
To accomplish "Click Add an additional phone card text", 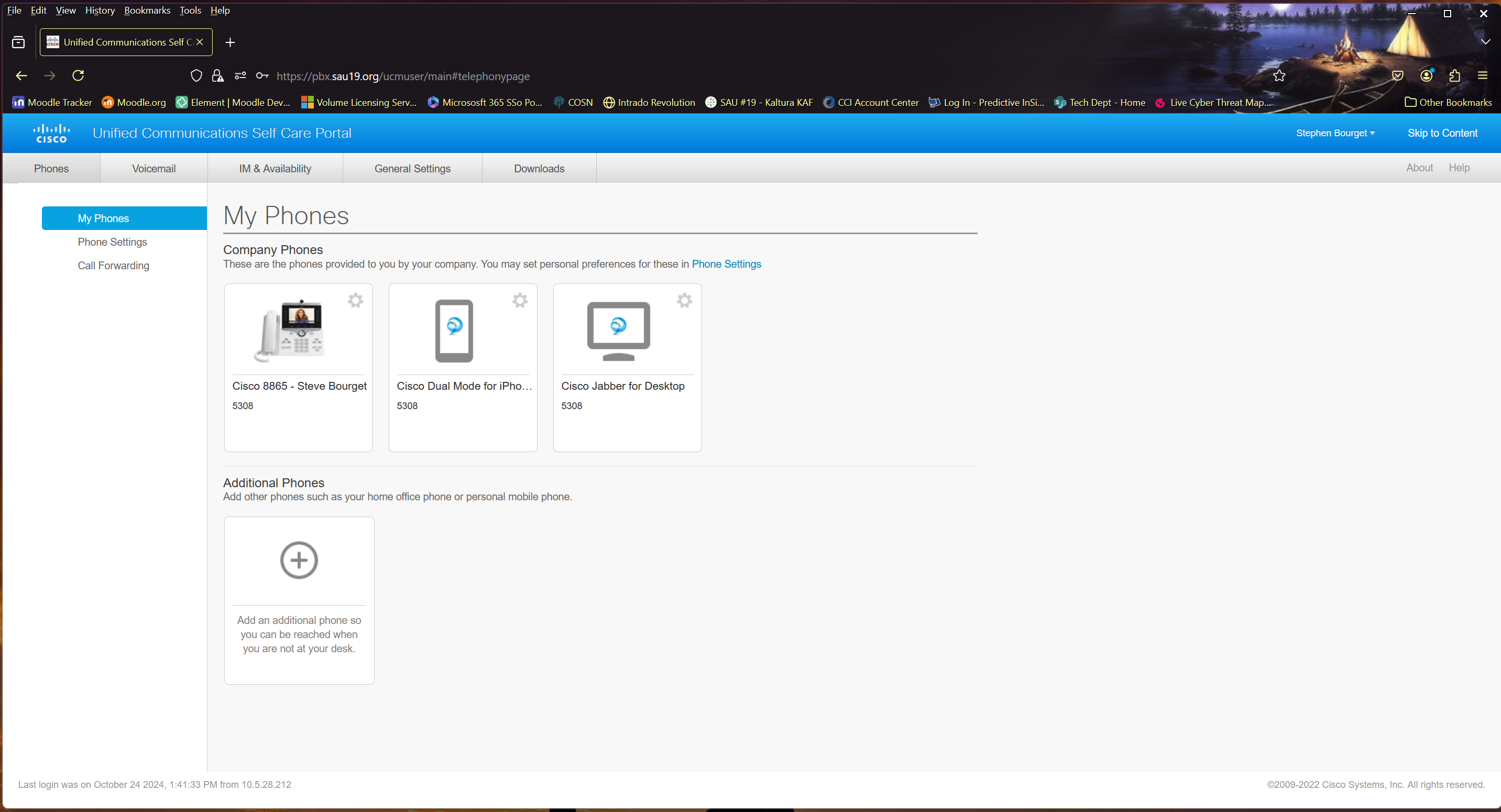I will tap(299, 634).
